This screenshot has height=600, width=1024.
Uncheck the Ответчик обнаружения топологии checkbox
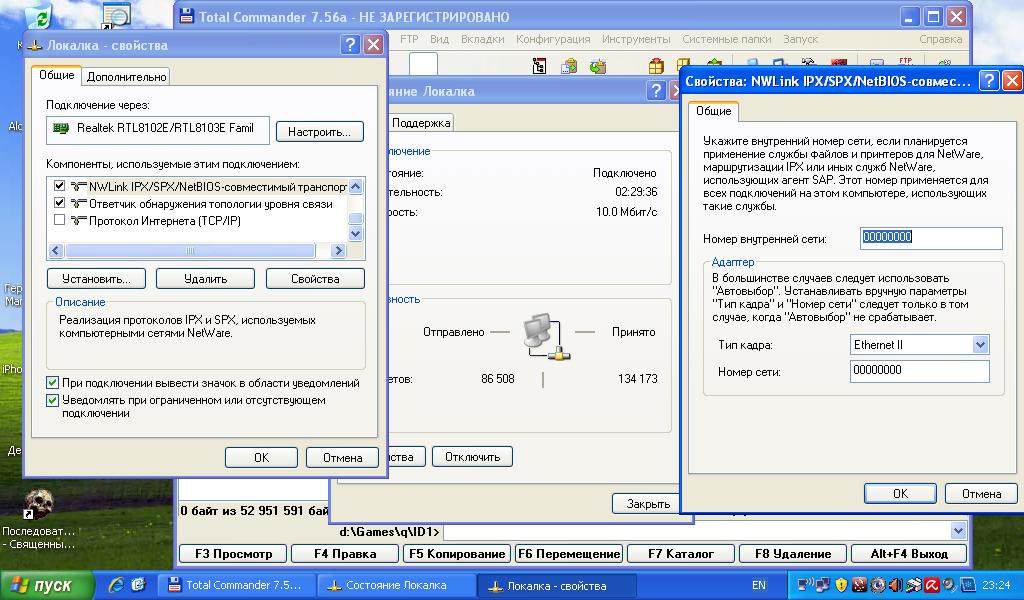pos(59,203)
